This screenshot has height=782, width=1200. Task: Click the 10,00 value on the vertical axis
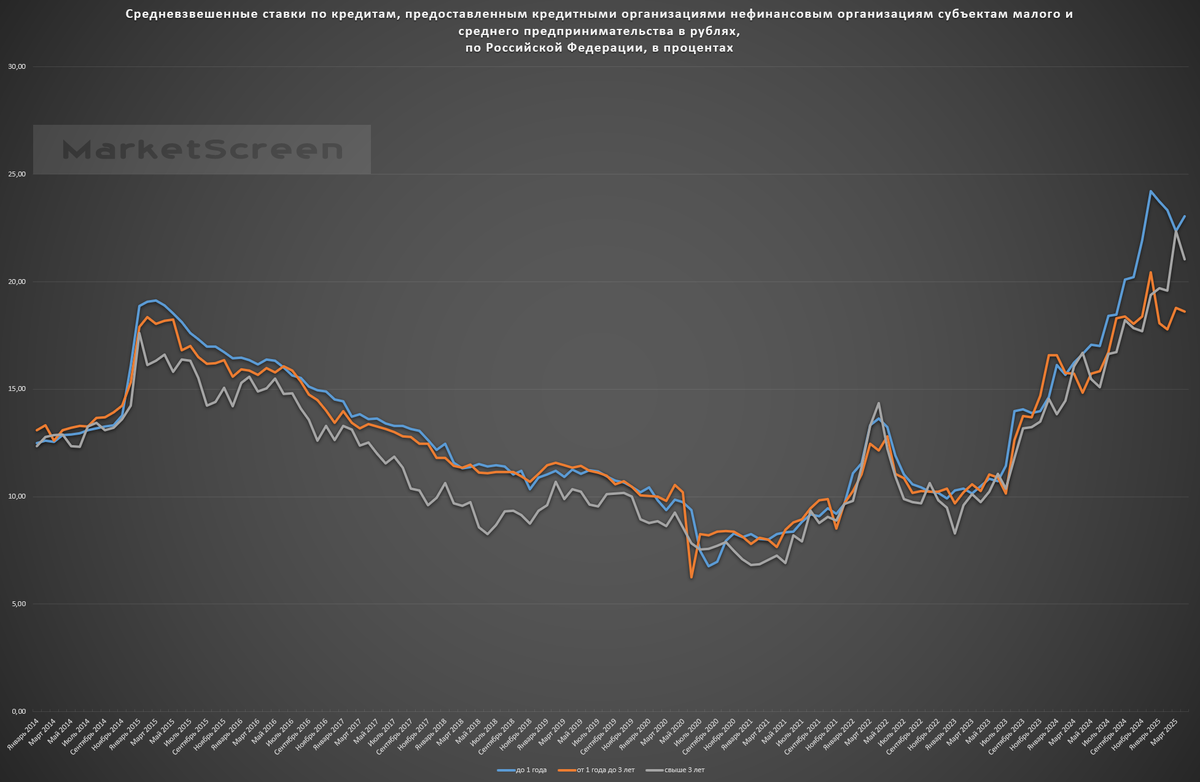pyautogui.click(x=17, y=497)
